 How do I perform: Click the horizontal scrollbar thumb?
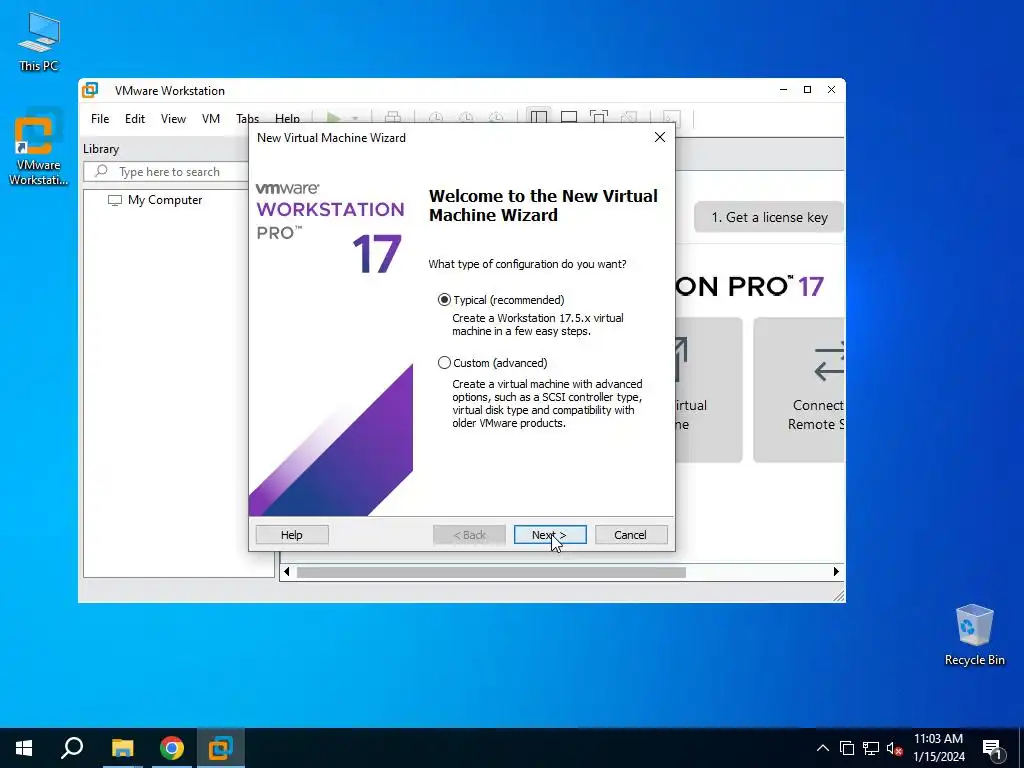pos(491,572)
